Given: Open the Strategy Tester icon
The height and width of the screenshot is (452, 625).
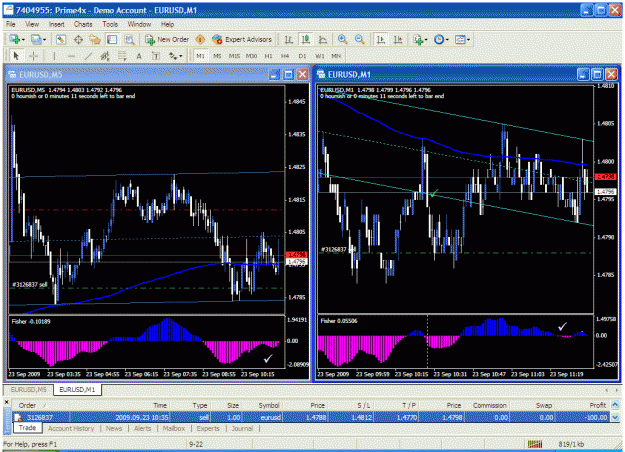Looking at the screenshot, I should [129, 39].
